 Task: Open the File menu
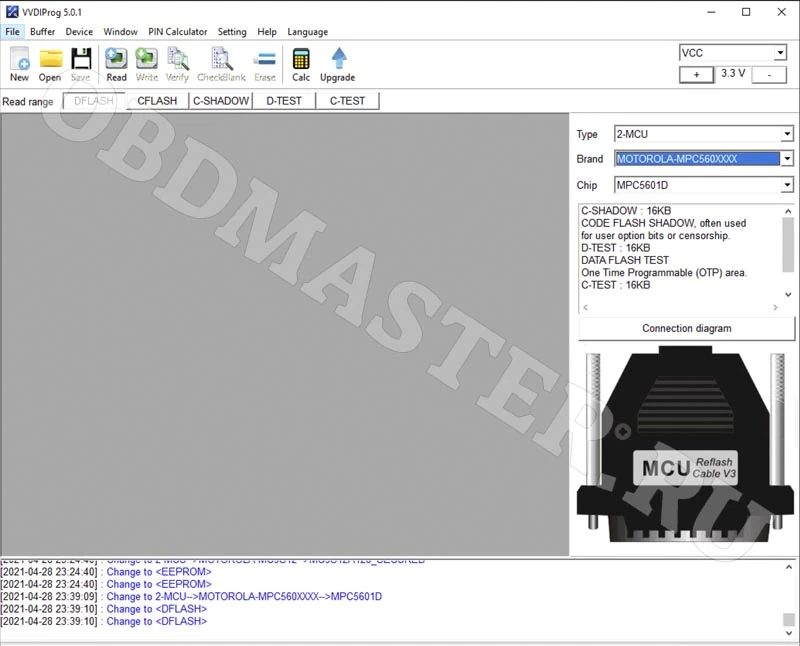point(12,32)
